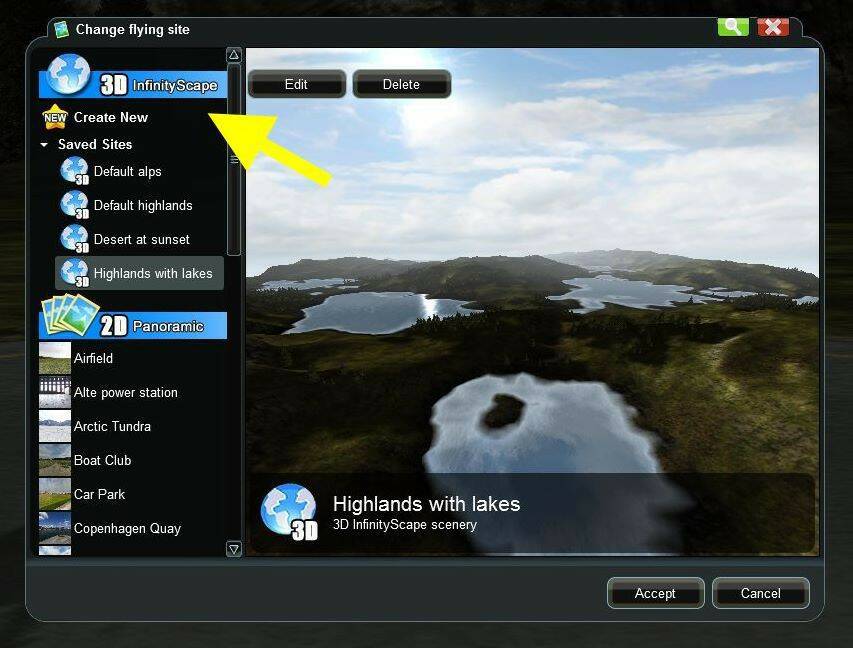Click the Desert at sunset globe icon

click(75, 240)
